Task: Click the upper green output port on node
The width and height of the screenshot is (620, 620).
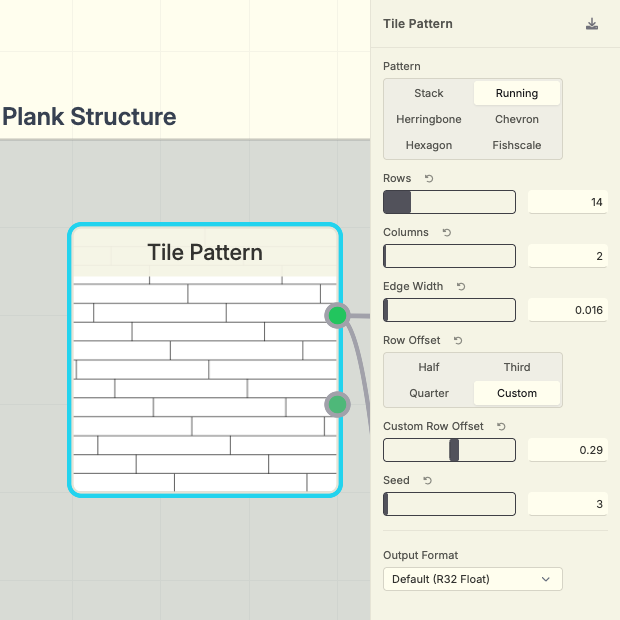Action: [337, 316]
